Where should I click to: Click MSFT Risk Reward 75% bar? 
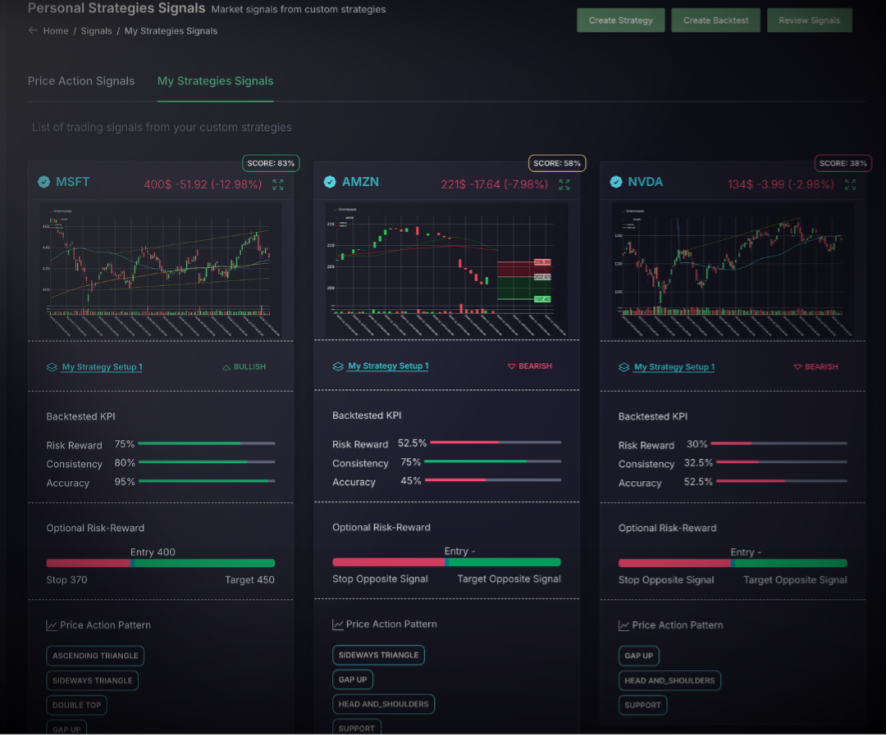click(x=206, y=444)
